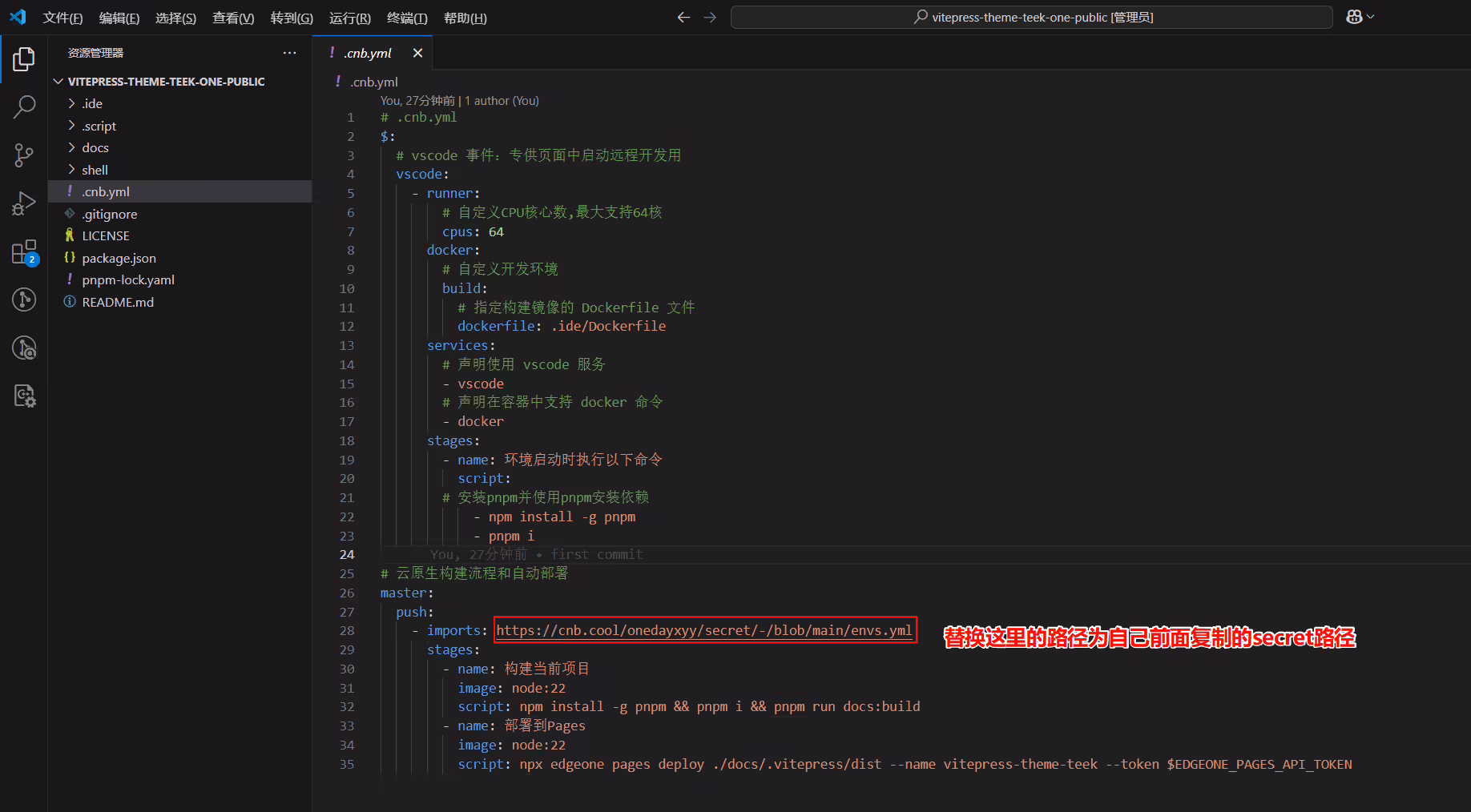Click line number 28 in the gutter

point(347,630)
